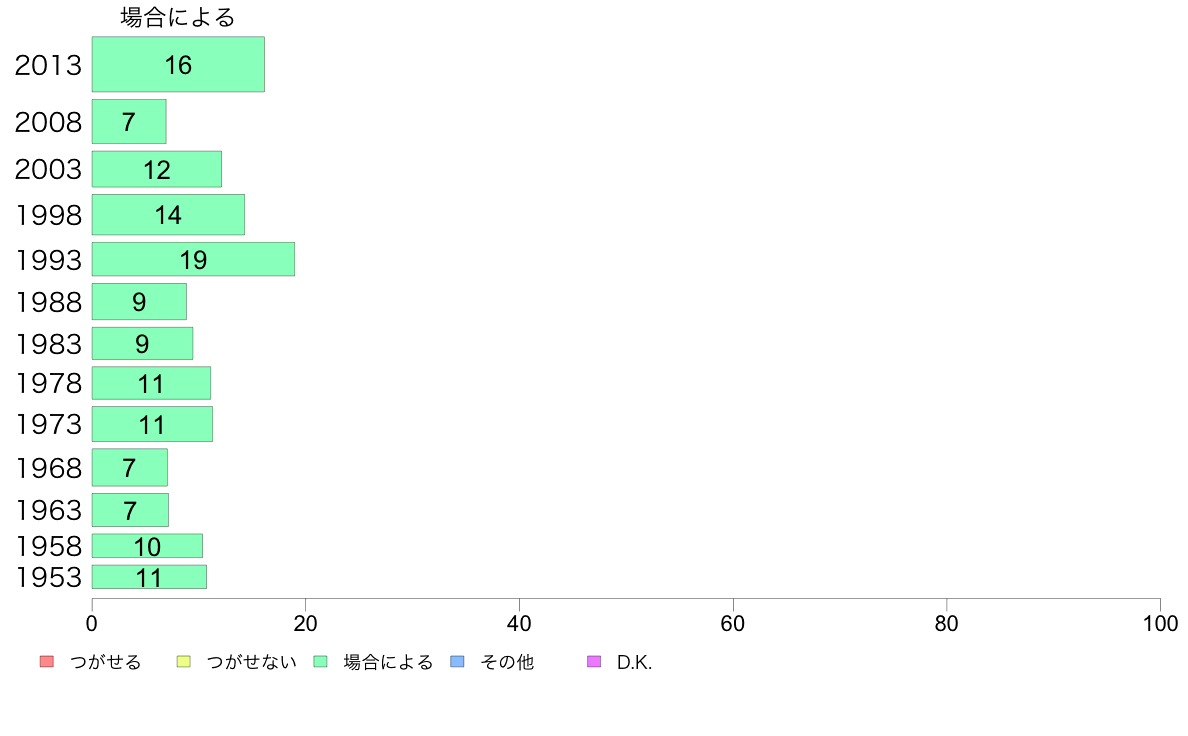Select the 1998 bar showing 14
1188x736 pixels.
coord(168,215)
